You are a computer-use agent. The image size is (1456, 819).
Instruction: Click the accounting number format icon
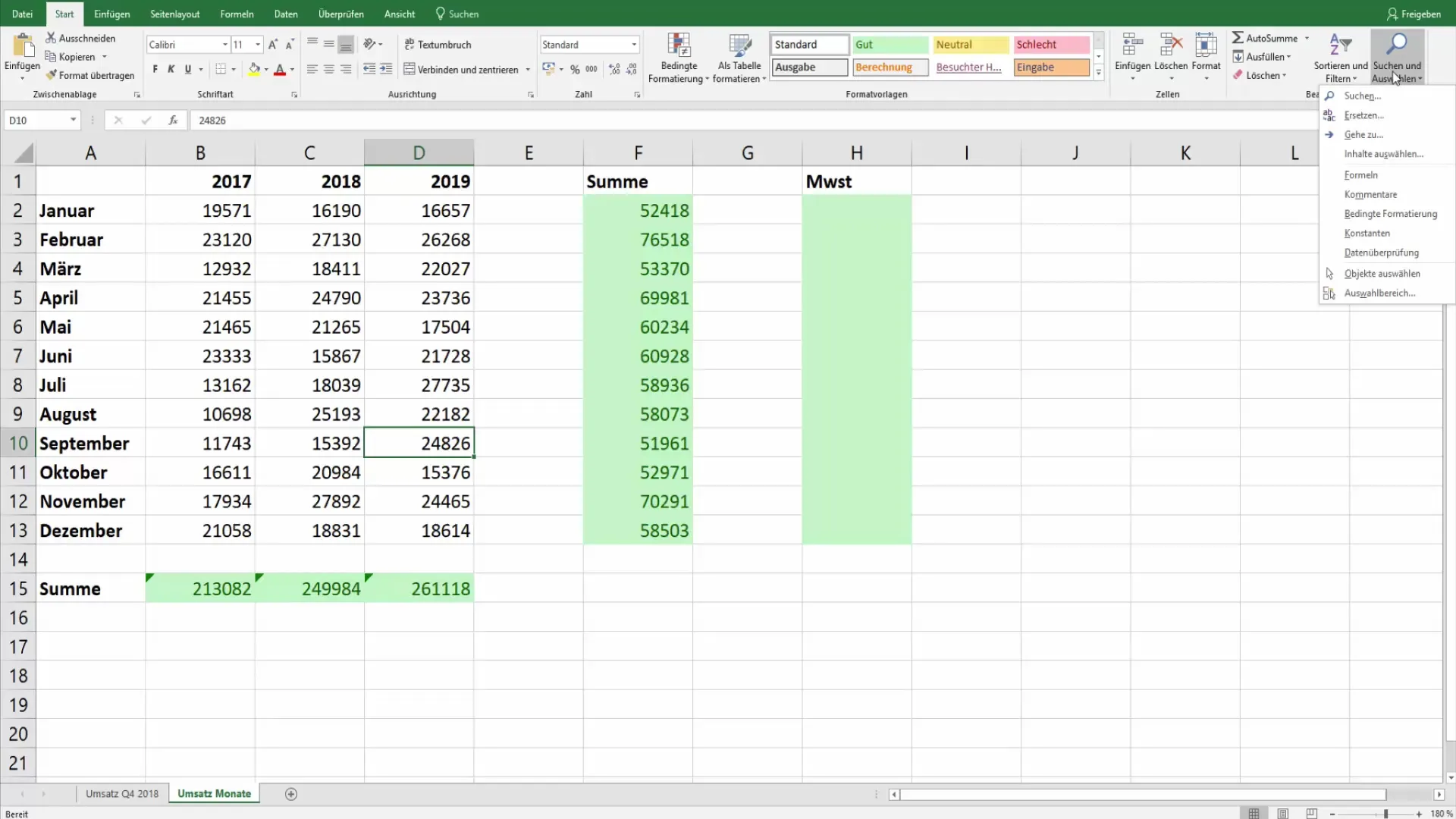tap(548, 69)
